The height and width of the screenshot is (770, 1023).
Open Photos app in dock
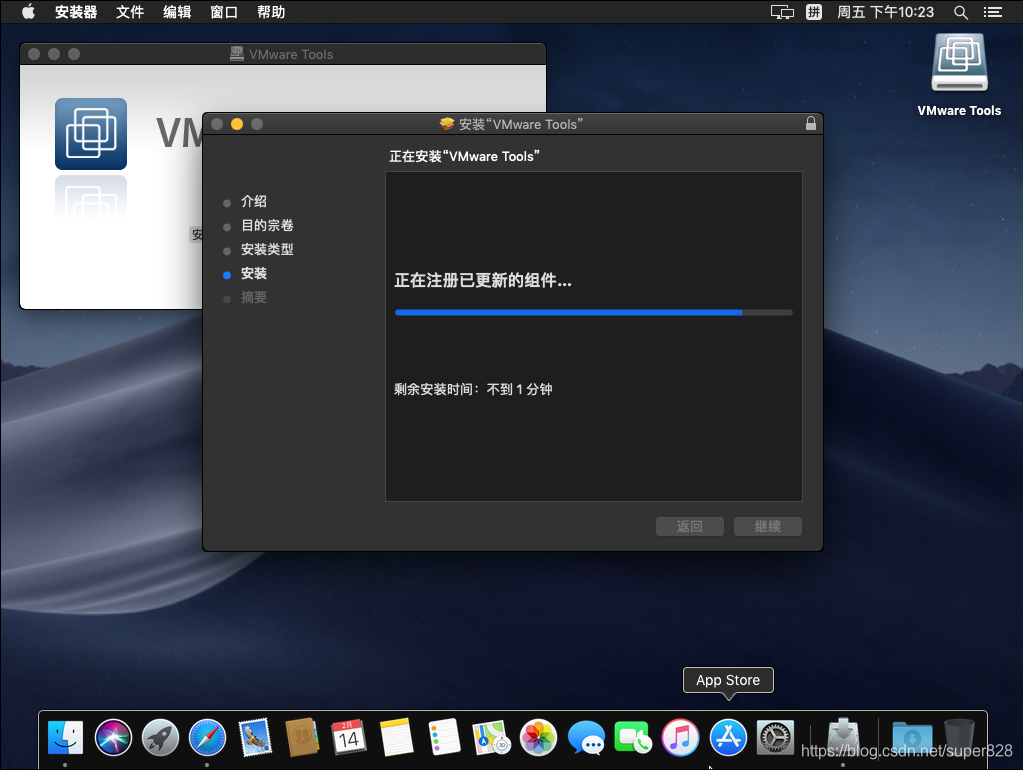538,737
